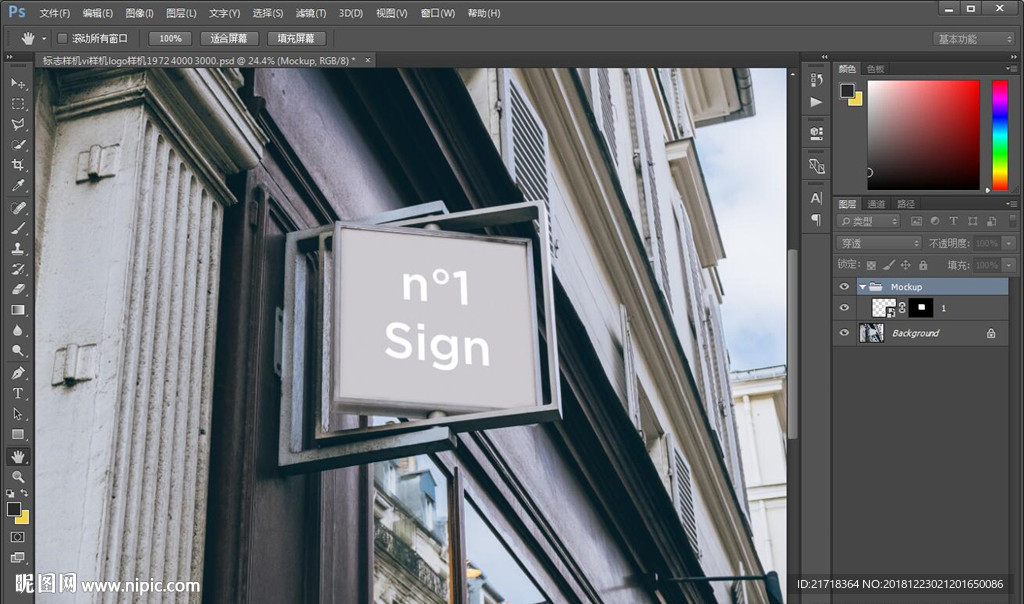Viewport: 1024px width, 604px height.
Task: Toggle lock position icon
Action: click(x=905, y=265)
